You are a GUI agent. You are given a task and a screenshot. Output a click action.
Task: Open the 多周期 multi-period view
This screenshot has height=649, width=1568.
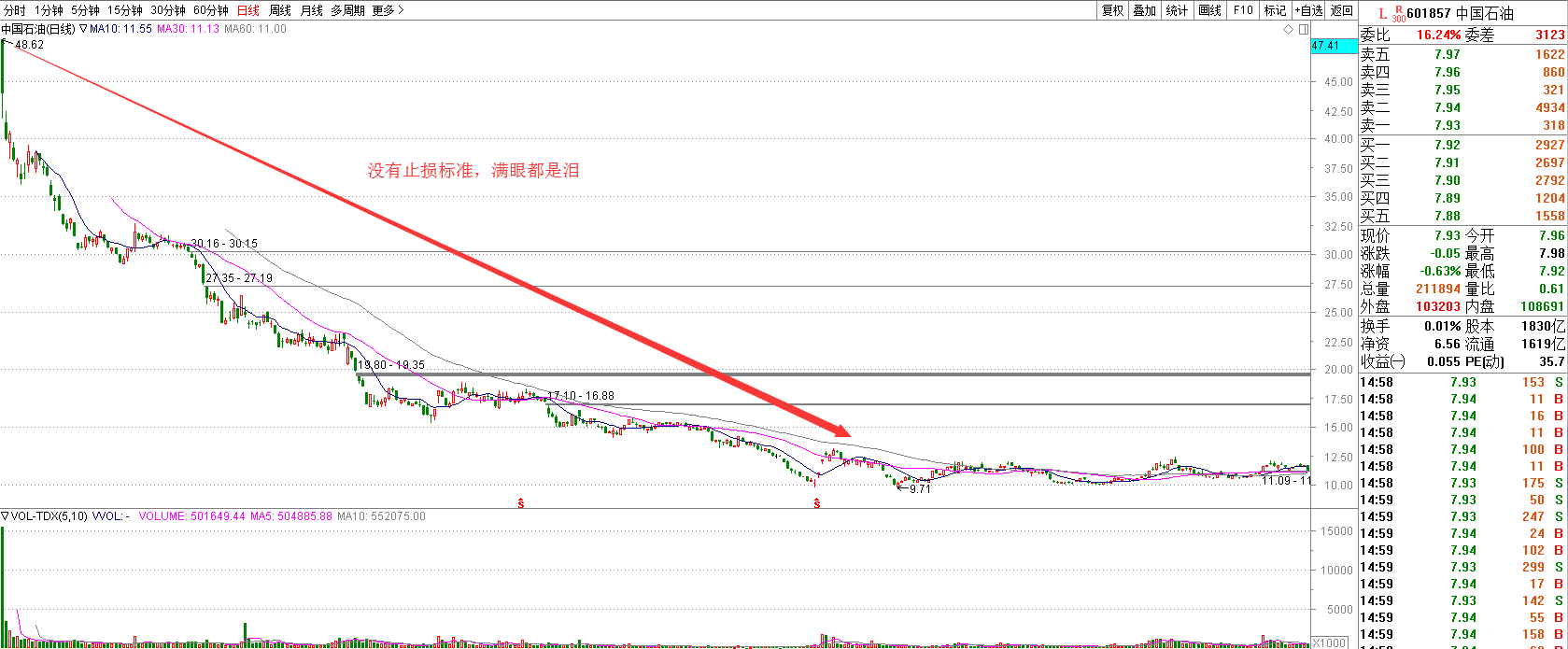[348, 10]
